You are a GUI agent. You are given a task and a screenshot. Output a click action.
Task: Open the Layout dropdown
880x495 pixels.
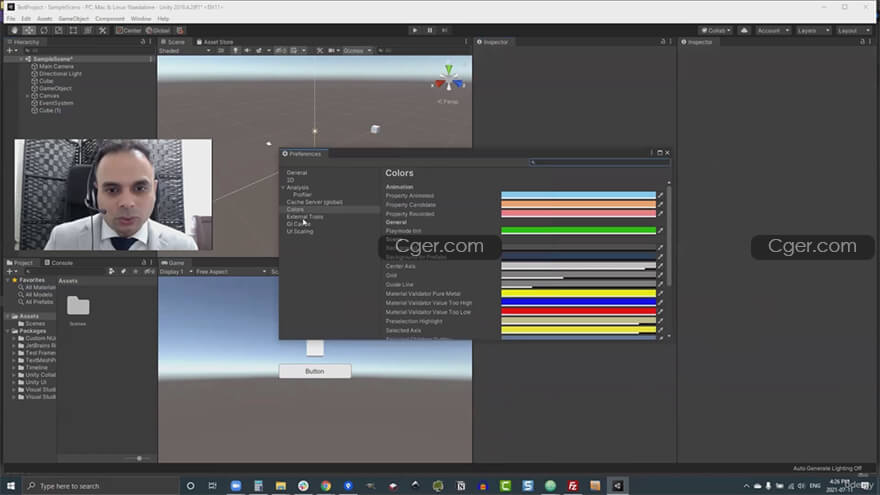pos(853,30)
